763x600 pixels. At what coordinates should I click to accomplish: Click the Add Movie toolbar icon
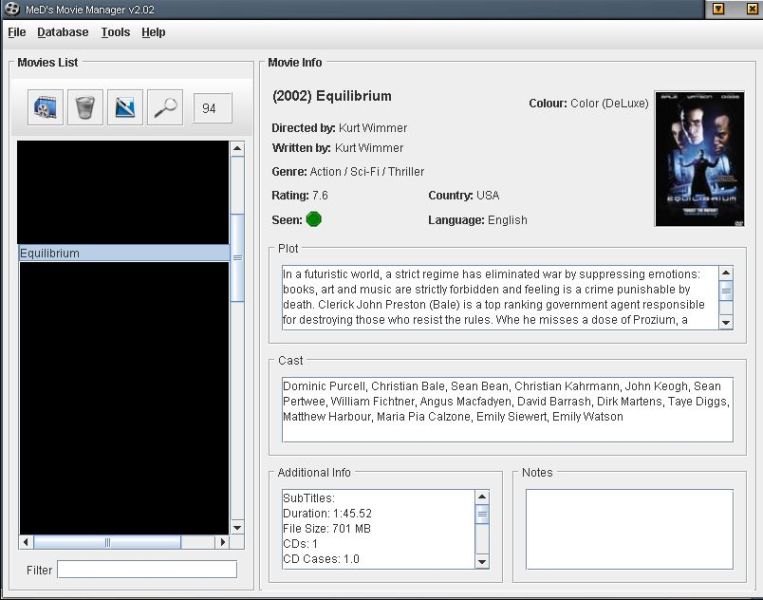click(45, 107)
